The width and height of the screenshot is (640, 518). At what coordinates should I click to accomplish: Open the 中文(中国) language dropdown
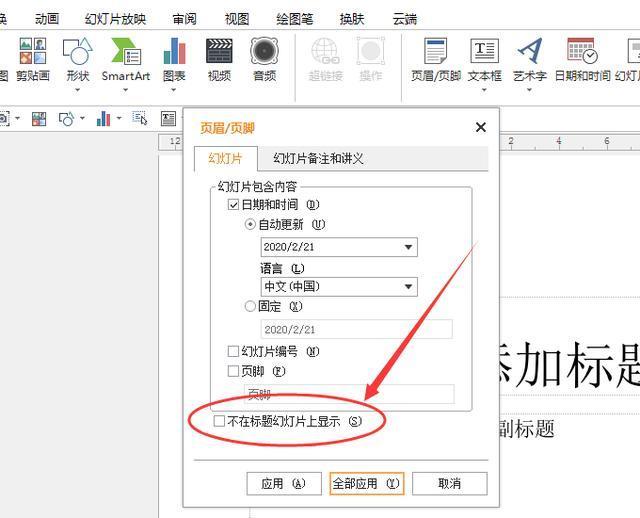coord(408,287)
